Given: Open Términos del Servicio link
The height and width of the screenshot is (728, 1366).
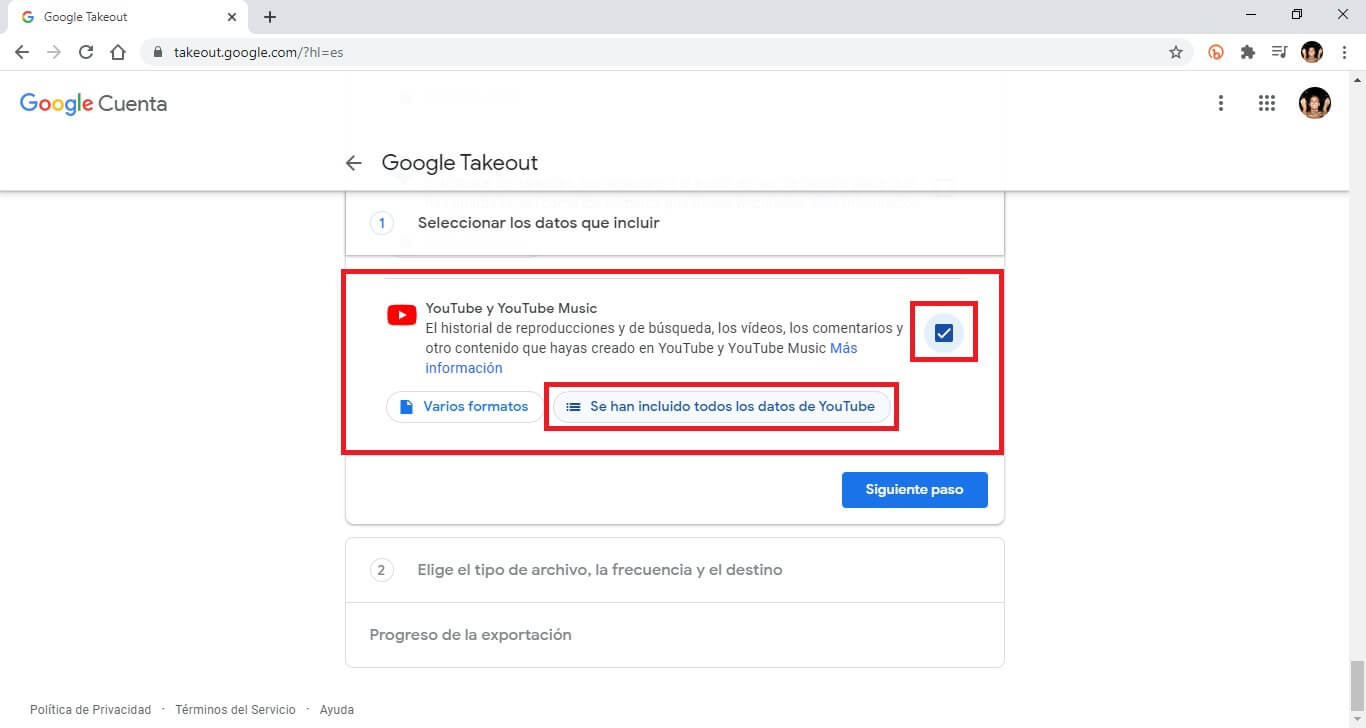Looking at the screenshot, I should [235, 709].
